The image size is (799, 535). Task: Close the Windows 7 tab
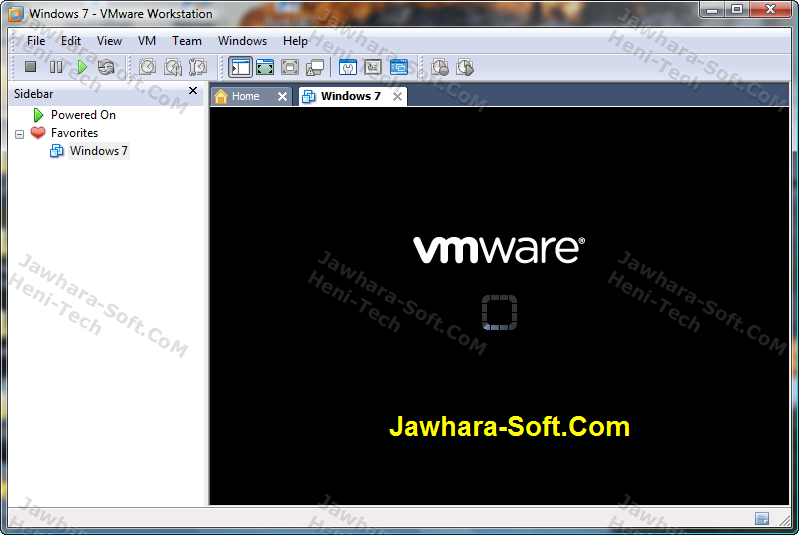[397, 96]
